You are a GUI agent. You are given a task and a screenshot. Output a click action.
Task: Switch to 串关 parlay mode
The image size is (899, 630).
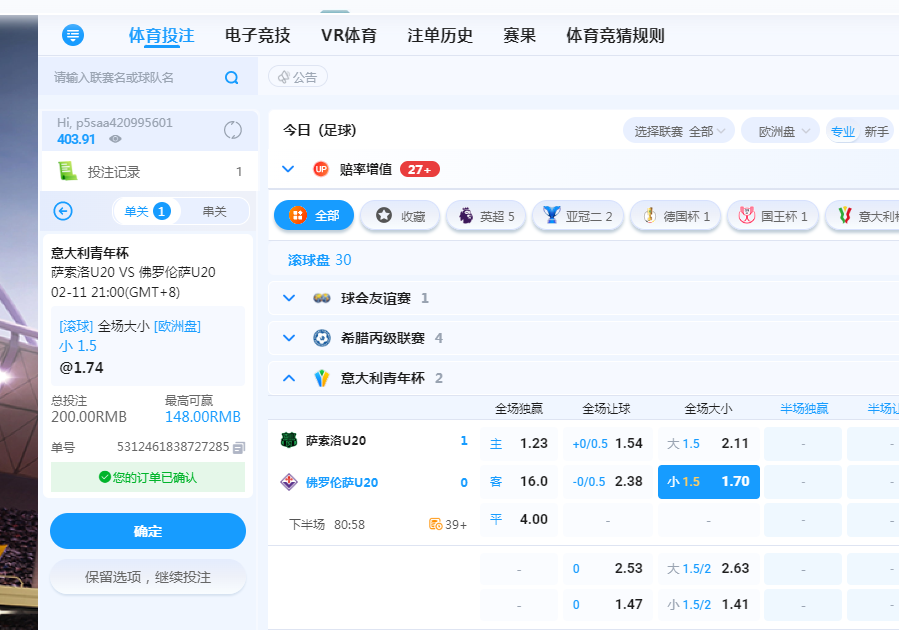click(214, 211)
